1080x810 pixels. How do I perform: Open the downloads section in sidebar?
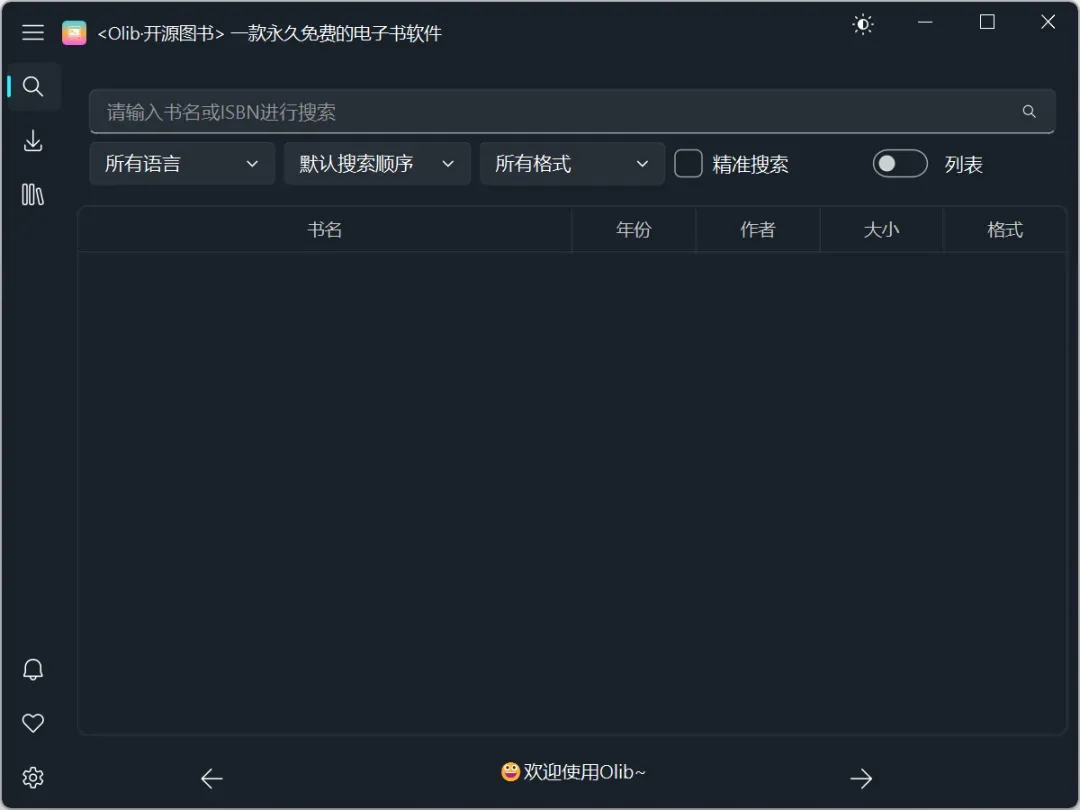33,141
